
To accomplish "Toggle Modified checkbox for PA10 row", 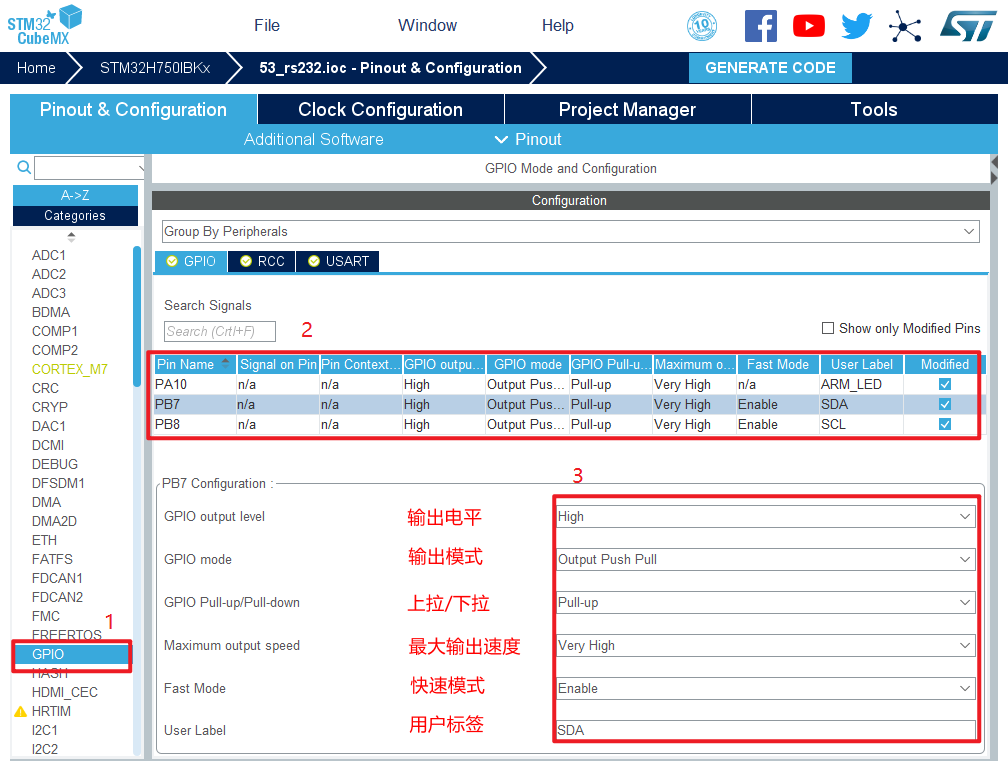I will [945, 384].
